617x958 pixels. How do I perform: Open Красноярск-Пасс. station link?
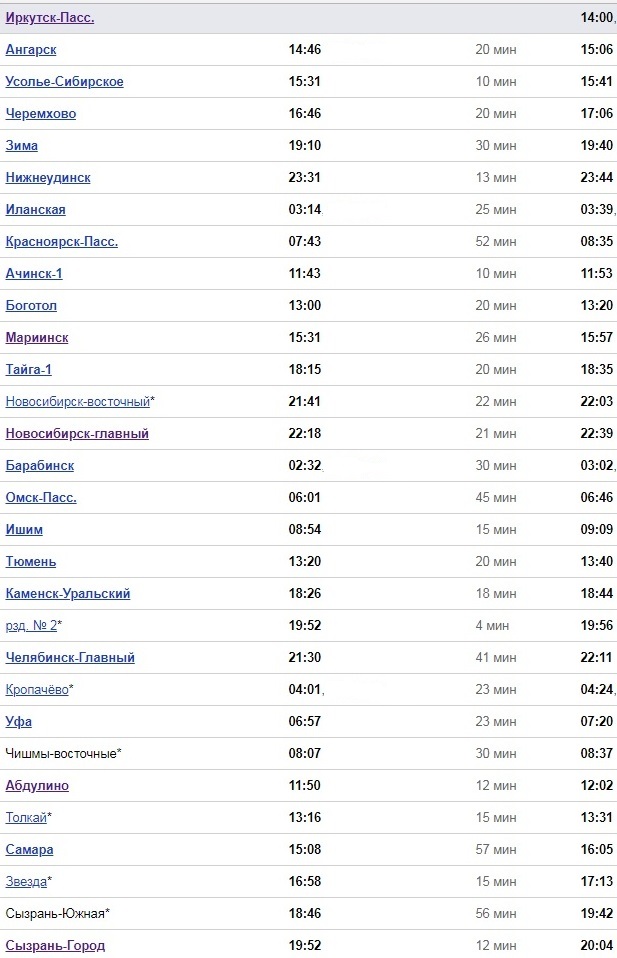pyautogui.click(x=62, y=242)
